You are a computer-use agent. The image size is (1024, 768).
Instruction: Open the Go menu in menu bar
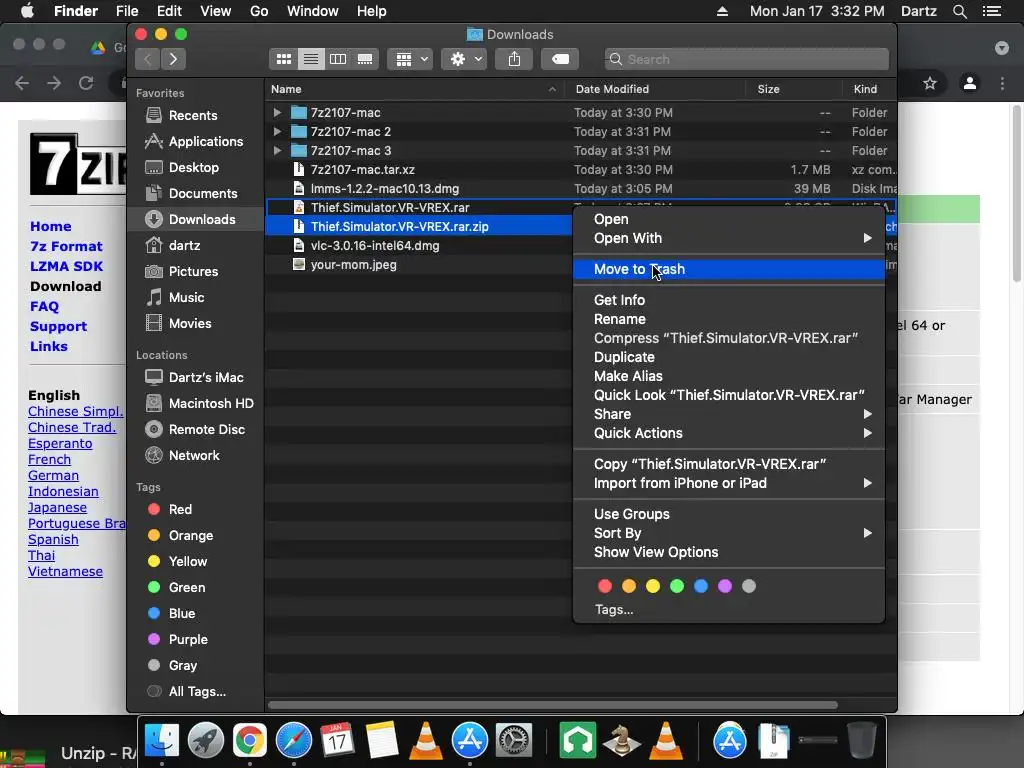[x=259, y=11]
